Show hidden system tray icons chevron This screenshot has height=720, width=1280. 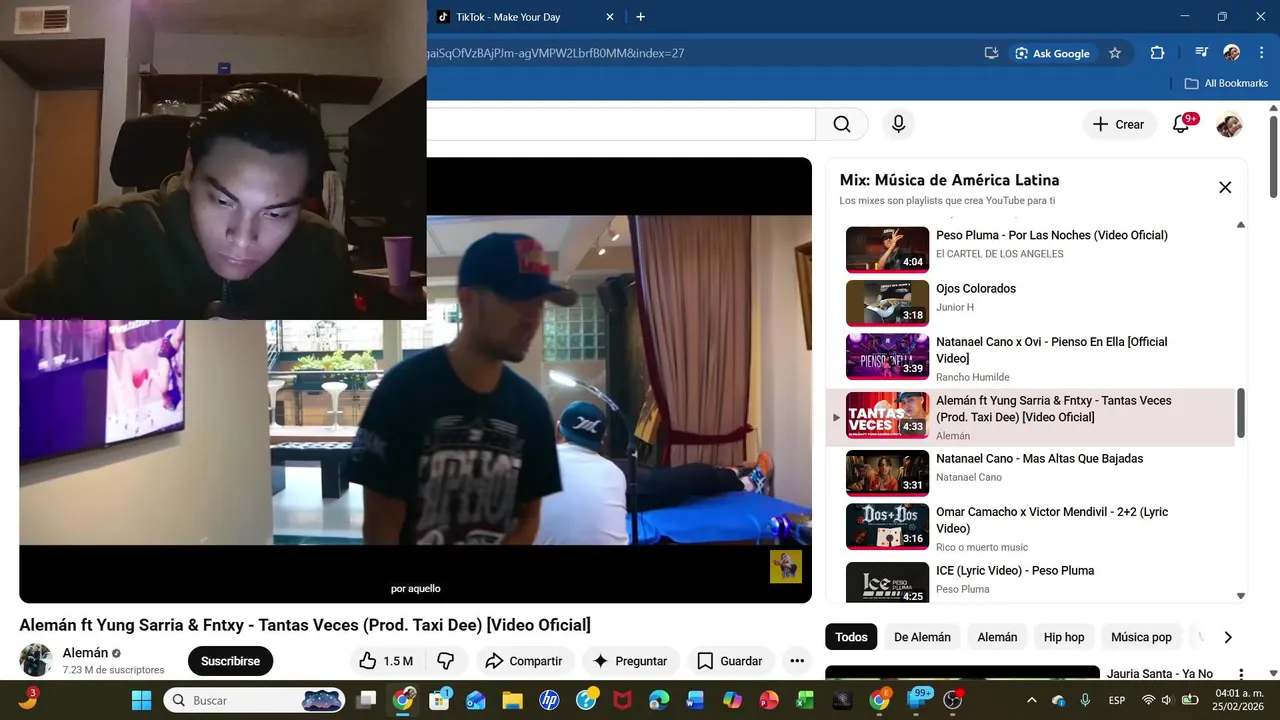click(1032, 700)
